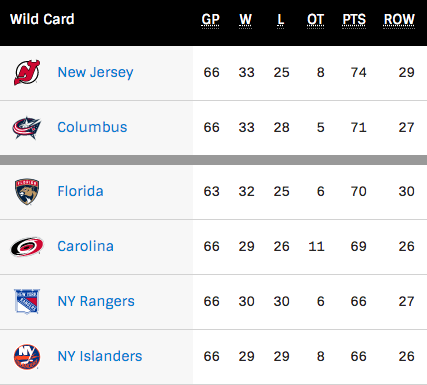Open the New Jersey team link
The height and width of the screenshot is (385, 427).
point(95,72)
